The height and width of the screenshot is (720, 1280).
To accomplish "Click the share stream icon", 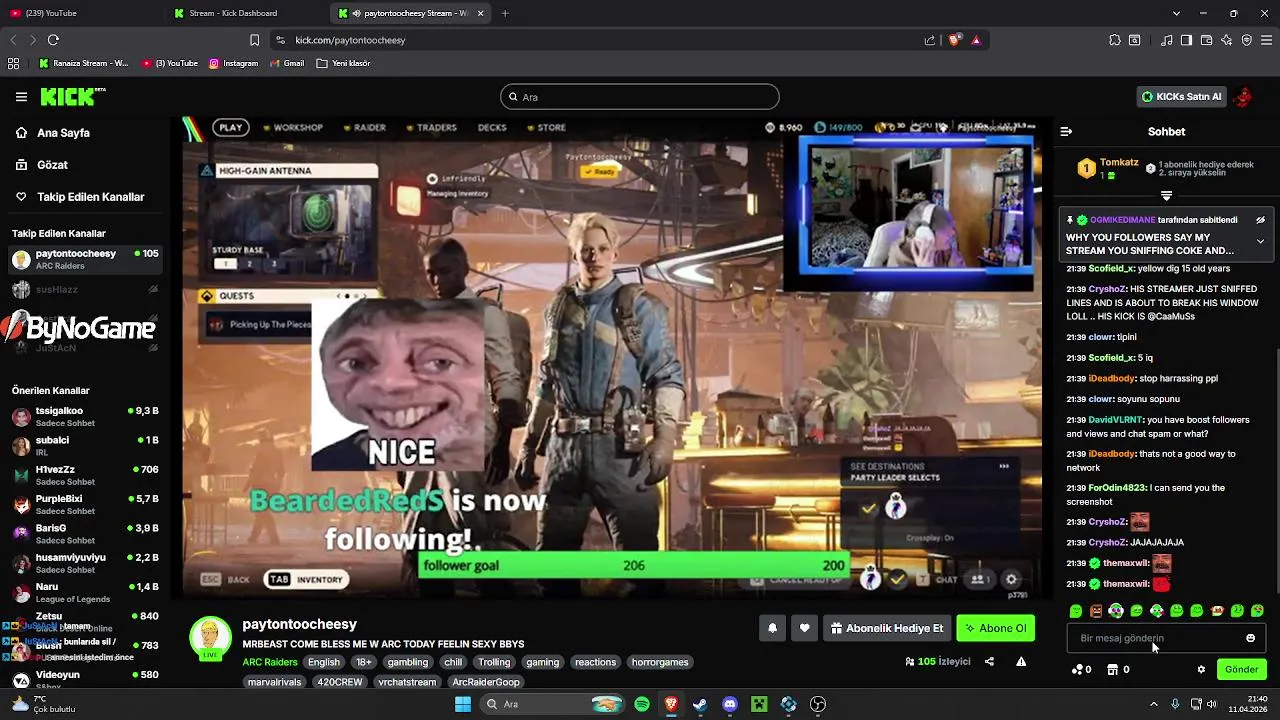I will (989, 661).
